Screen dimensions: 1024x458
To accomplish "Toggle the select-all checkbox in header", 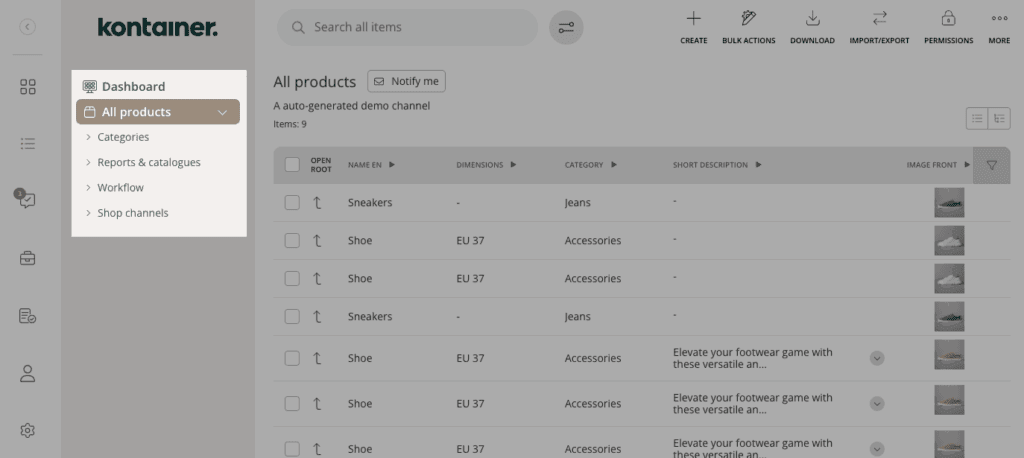I will 292,165.
